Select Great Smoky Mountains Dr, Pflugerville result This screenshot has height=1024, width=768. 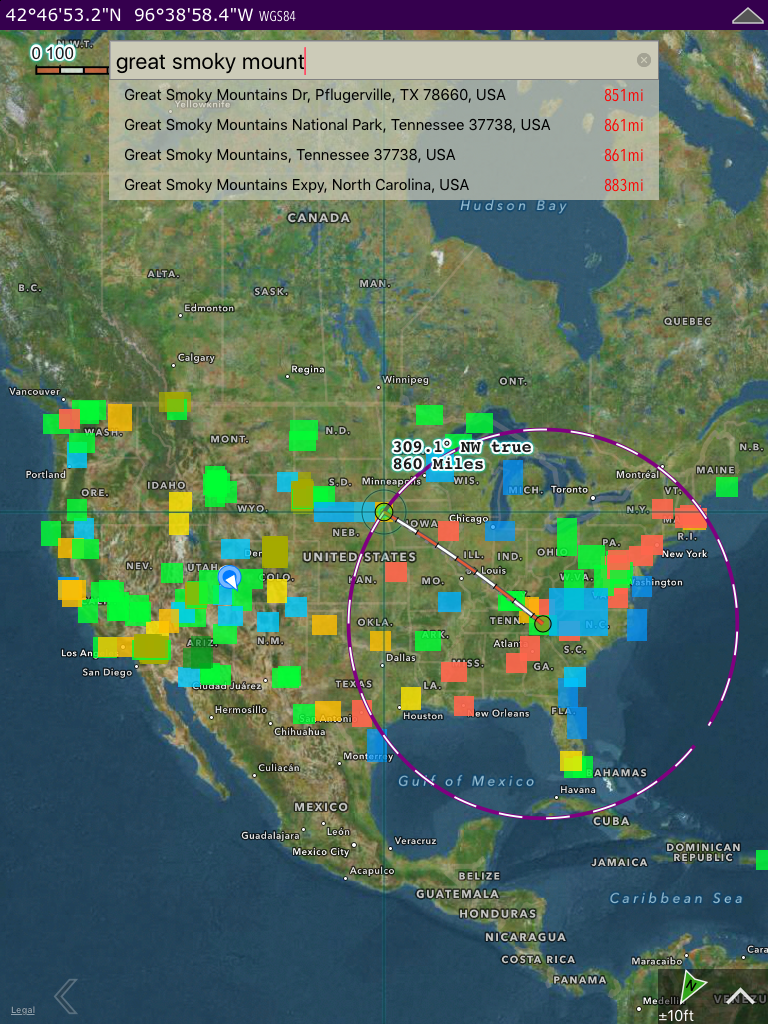[315, 95]
